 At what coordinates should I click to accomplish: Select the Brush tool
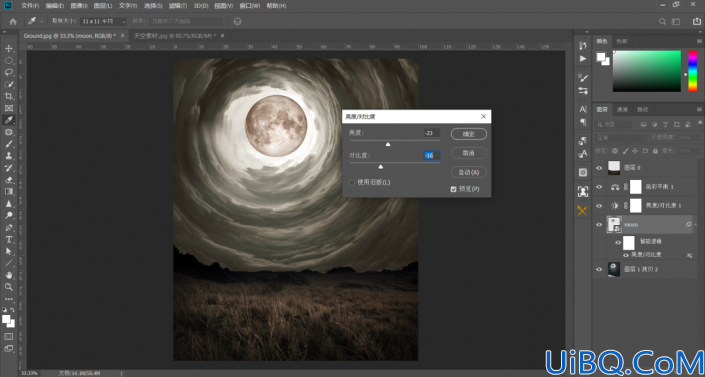click(9, 144)
